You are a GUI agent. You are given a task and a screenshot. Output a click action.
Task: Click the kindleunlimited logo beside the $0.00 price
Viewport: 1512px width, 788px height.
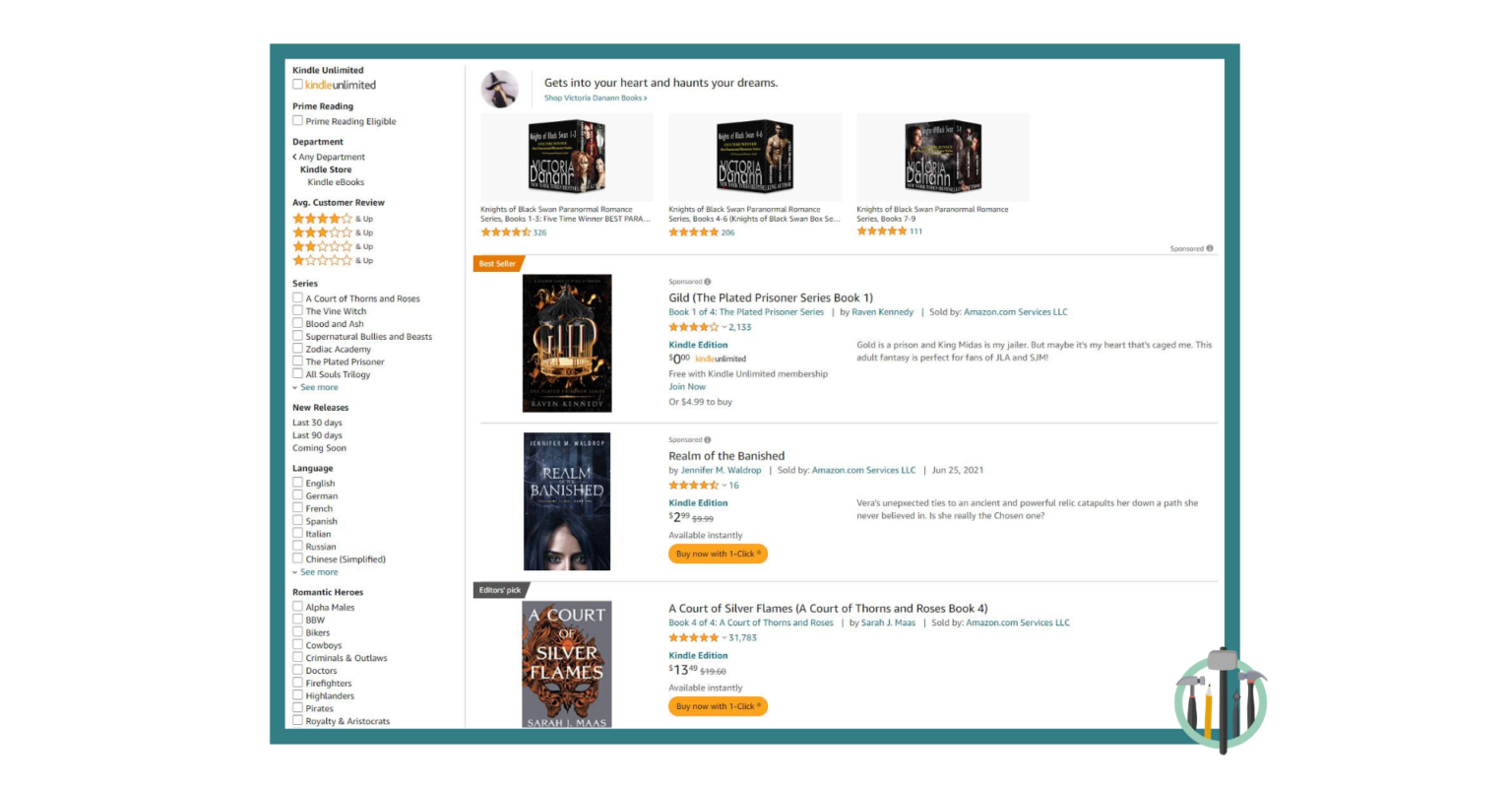[x=720, y=359]
